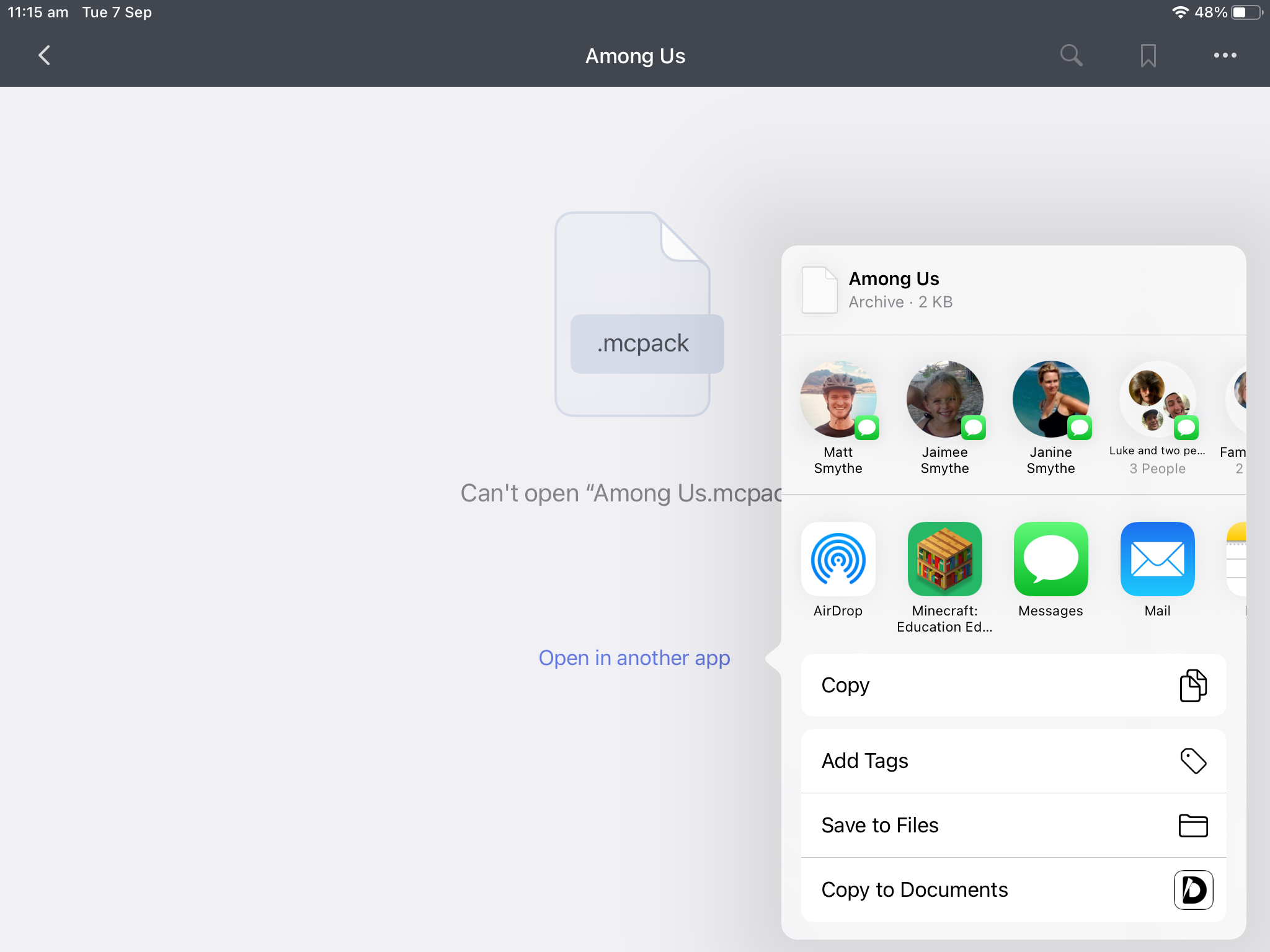This screenshot has height=952, width=1270.
Task: Select Matt Smythe contact shortcut
Action: pos(839,414)
